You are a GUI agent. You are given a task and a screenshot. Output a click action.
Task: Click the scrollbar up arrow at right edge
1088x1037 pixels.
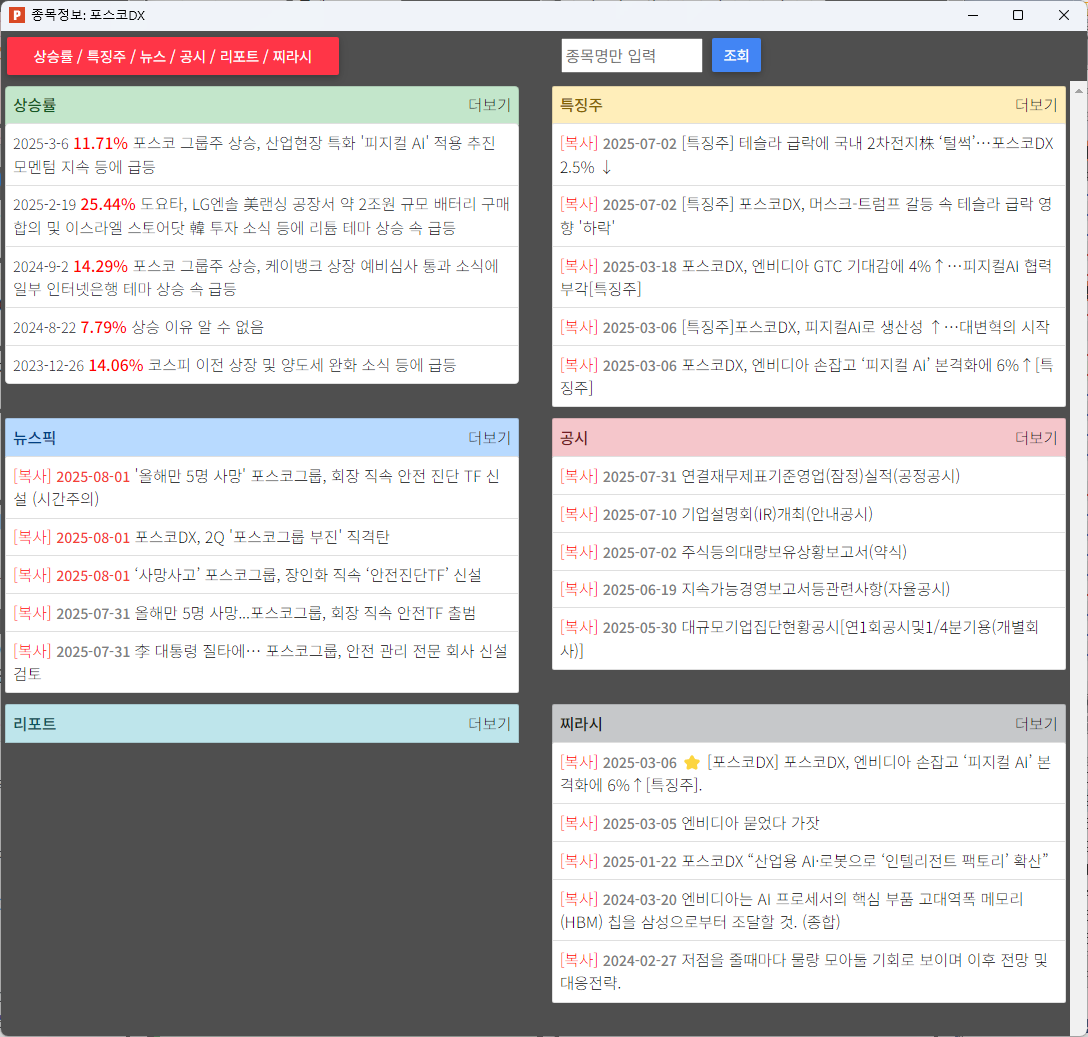coord(1079,91)
